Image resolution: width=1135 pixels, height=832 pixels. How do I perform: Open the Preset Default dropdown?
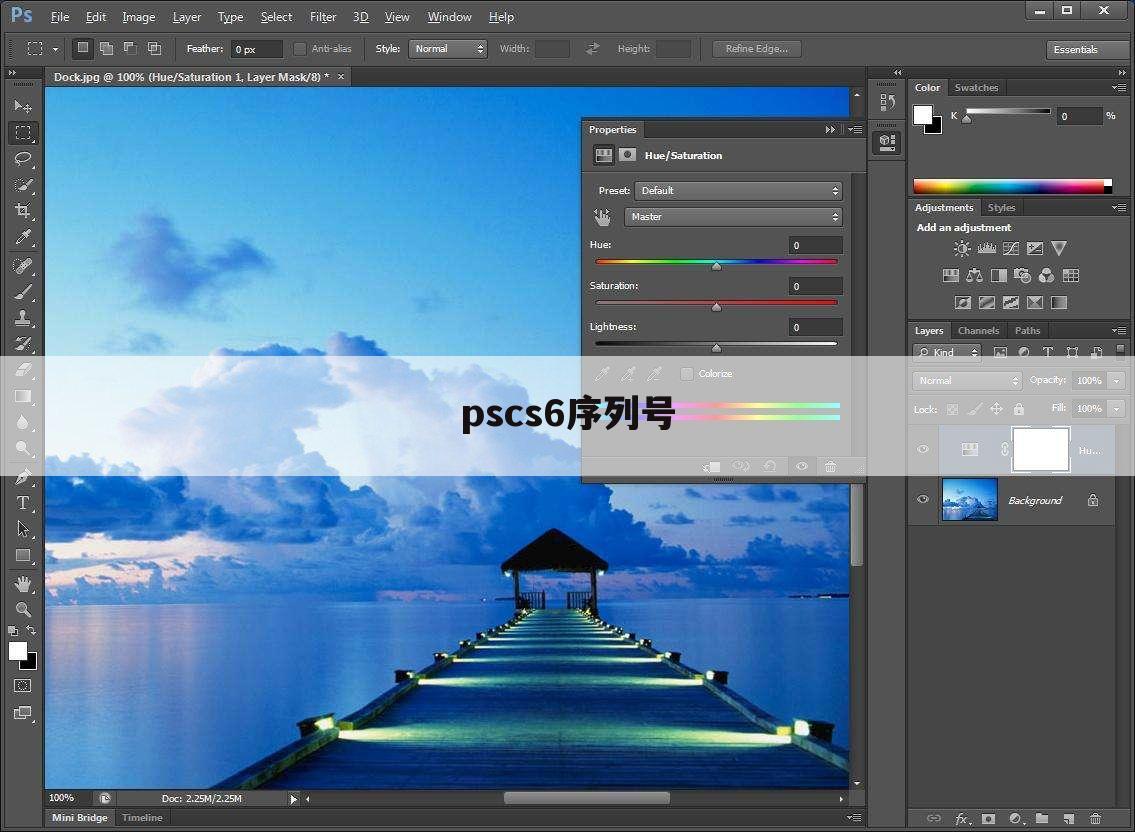click(738, 190)
